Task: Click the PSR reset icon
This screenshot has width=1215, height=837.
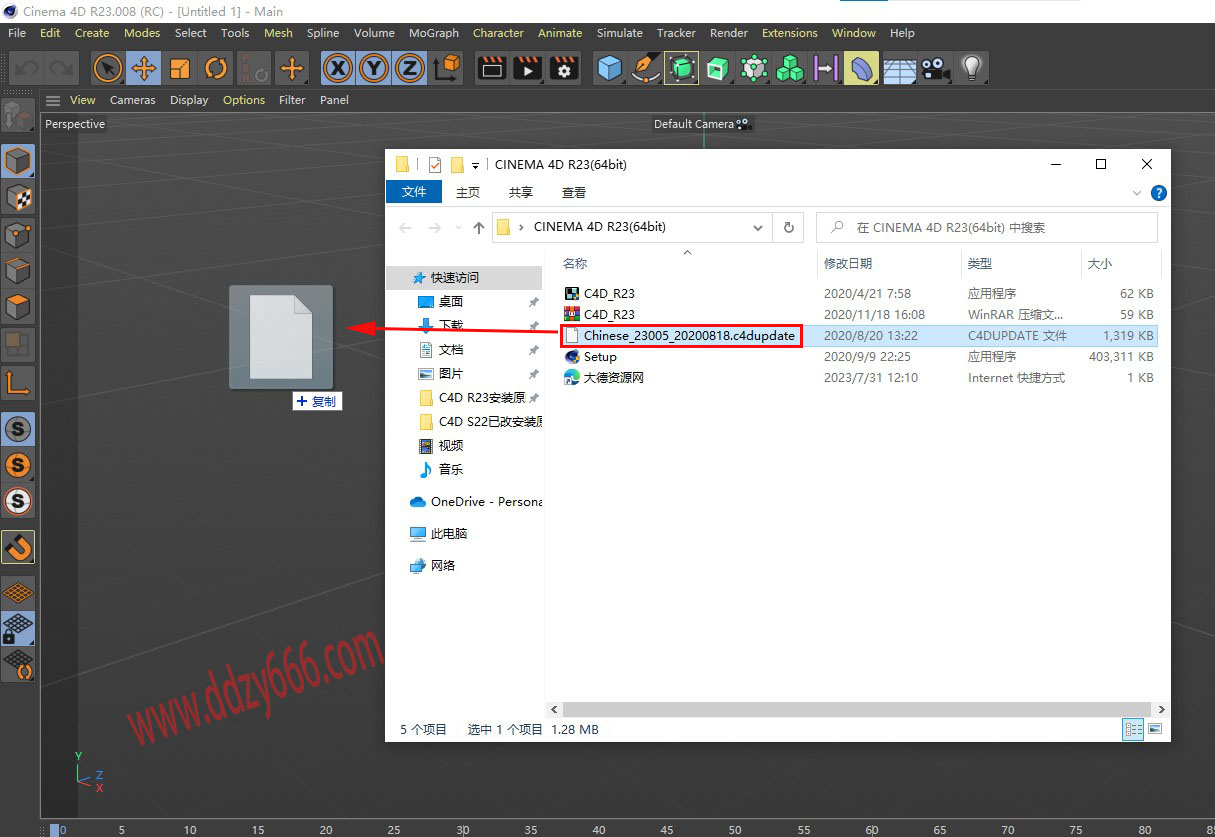Action: pos(254,68)
